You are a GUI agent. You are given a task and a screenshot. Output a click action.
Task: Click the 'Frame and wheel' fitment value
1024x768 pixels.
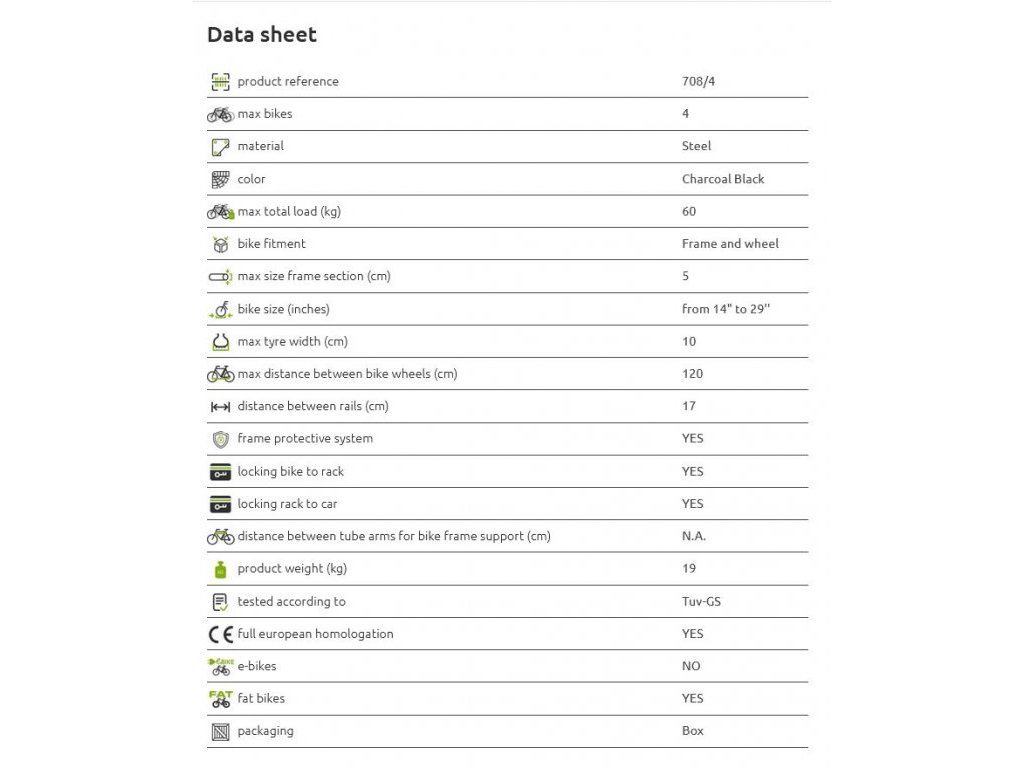pyautogui.click(x=730, y=244)
